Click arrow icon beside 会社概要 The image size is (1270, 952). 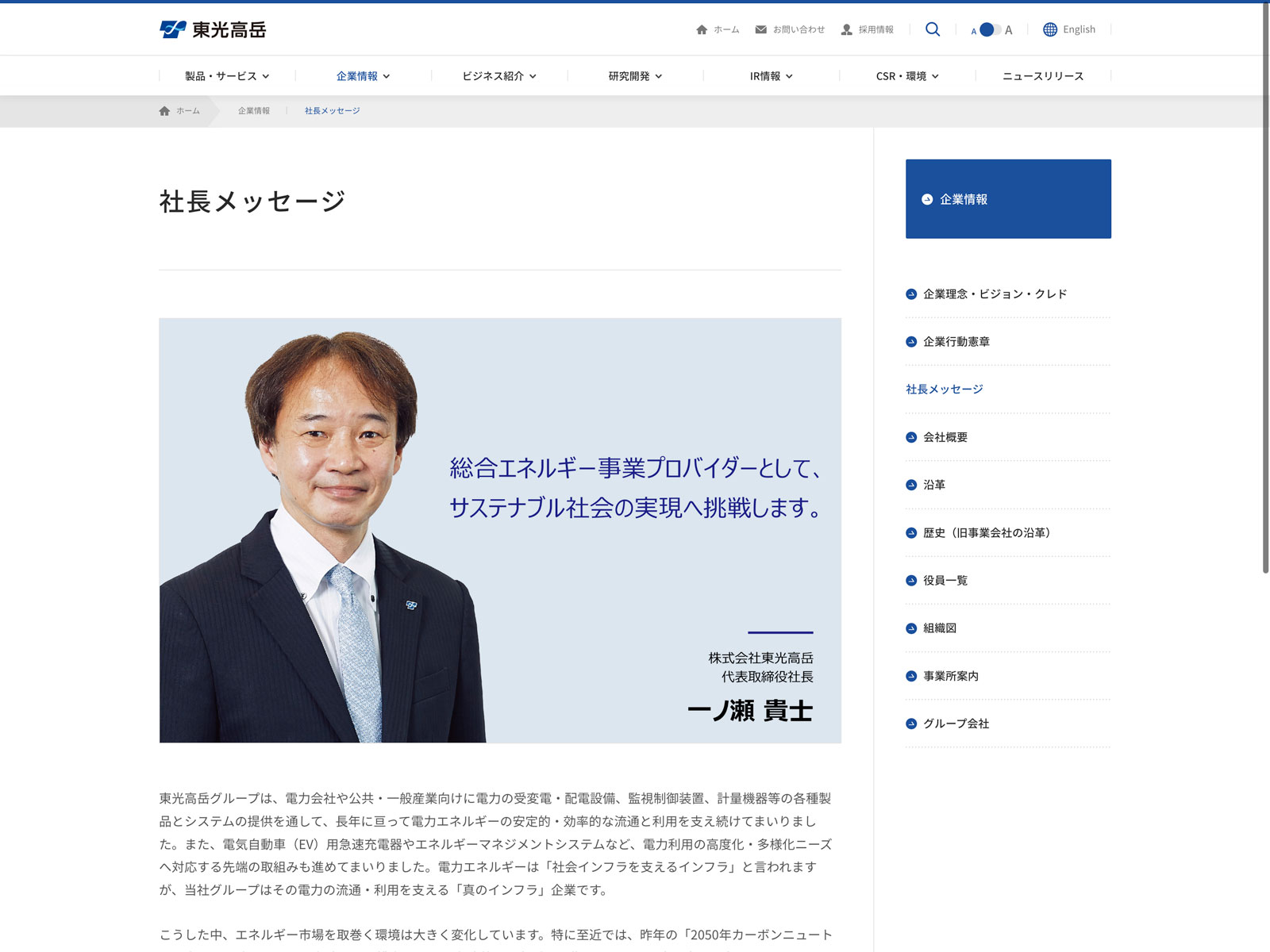911,437
